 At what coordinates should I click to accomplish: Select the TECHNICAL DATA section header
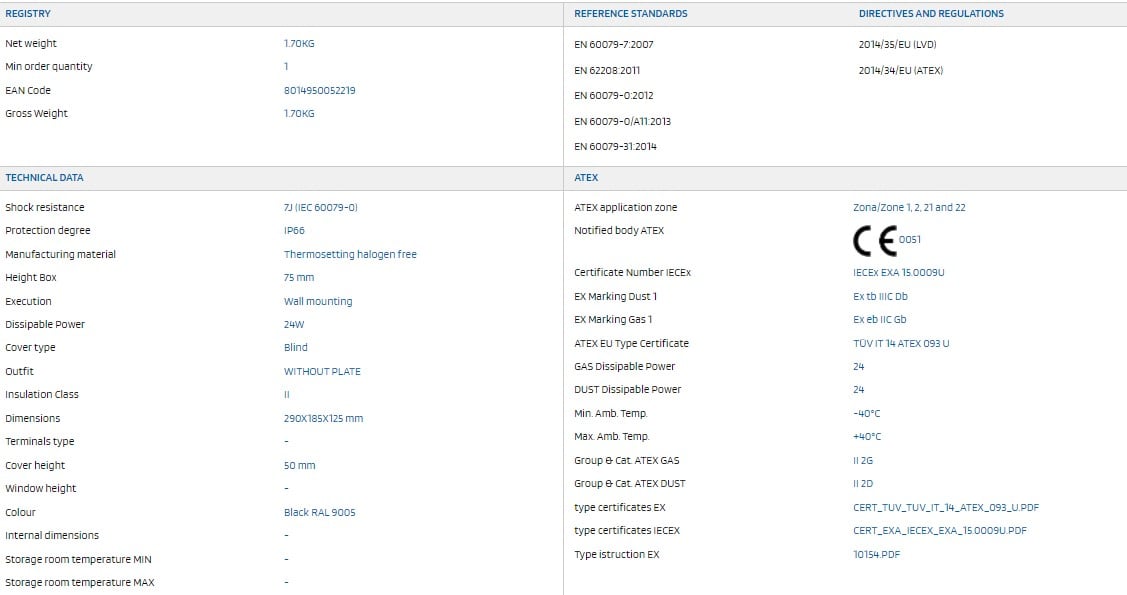coord(44,177)
